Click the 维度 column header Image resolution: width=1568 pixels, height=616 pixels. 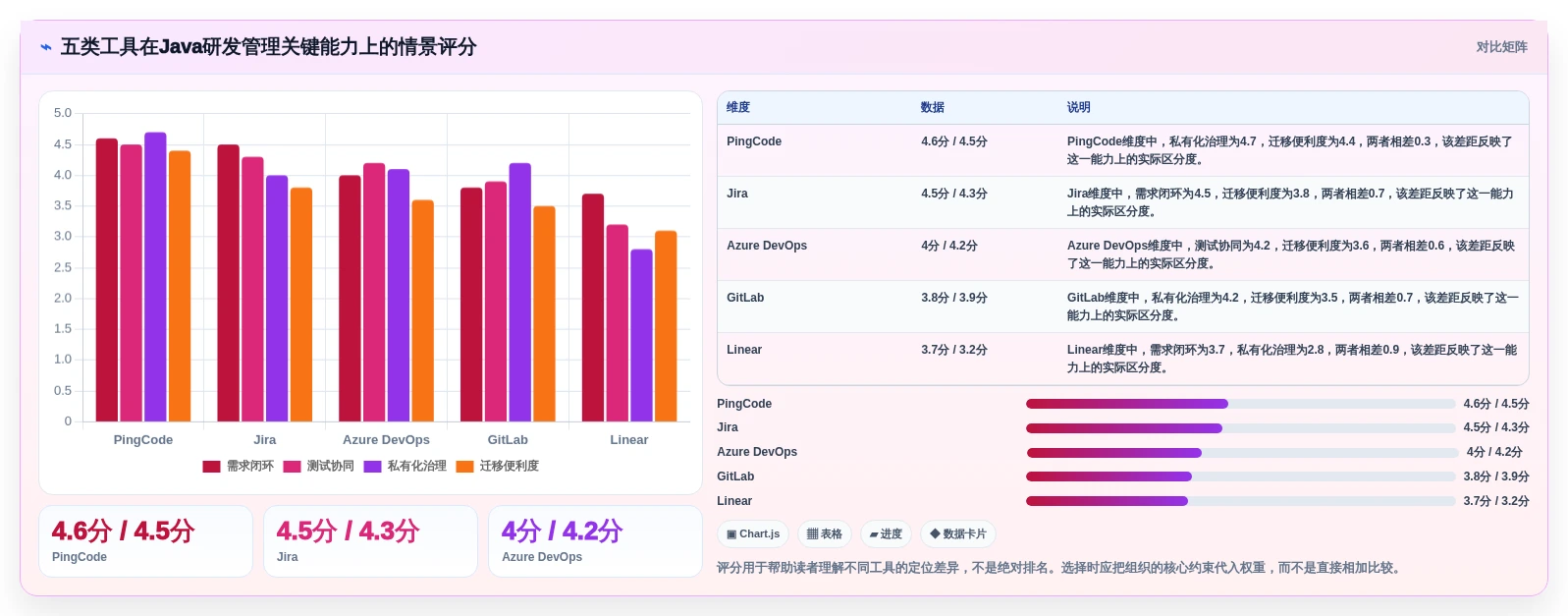click(x=738, y=107)
